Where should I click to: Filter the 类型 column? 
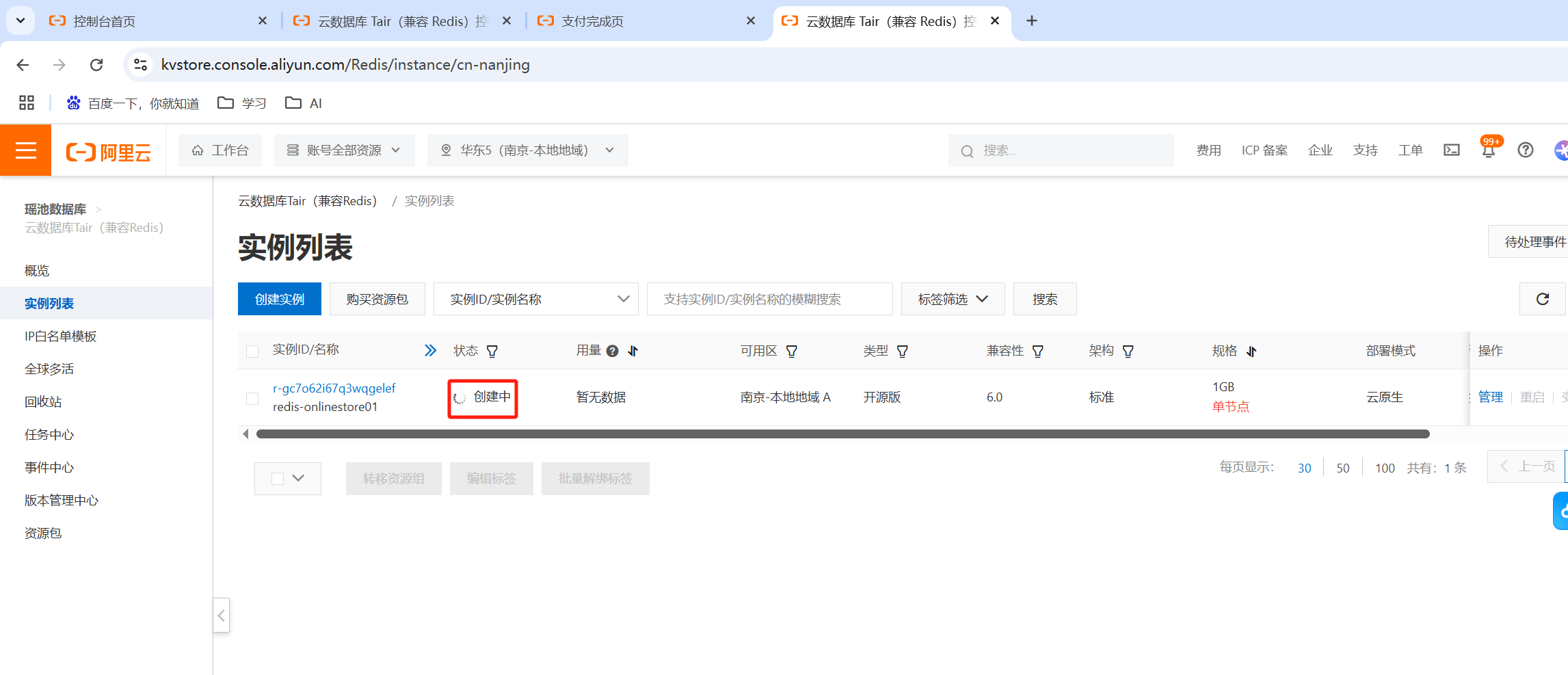pyautogui.click(x=903, y=352)
